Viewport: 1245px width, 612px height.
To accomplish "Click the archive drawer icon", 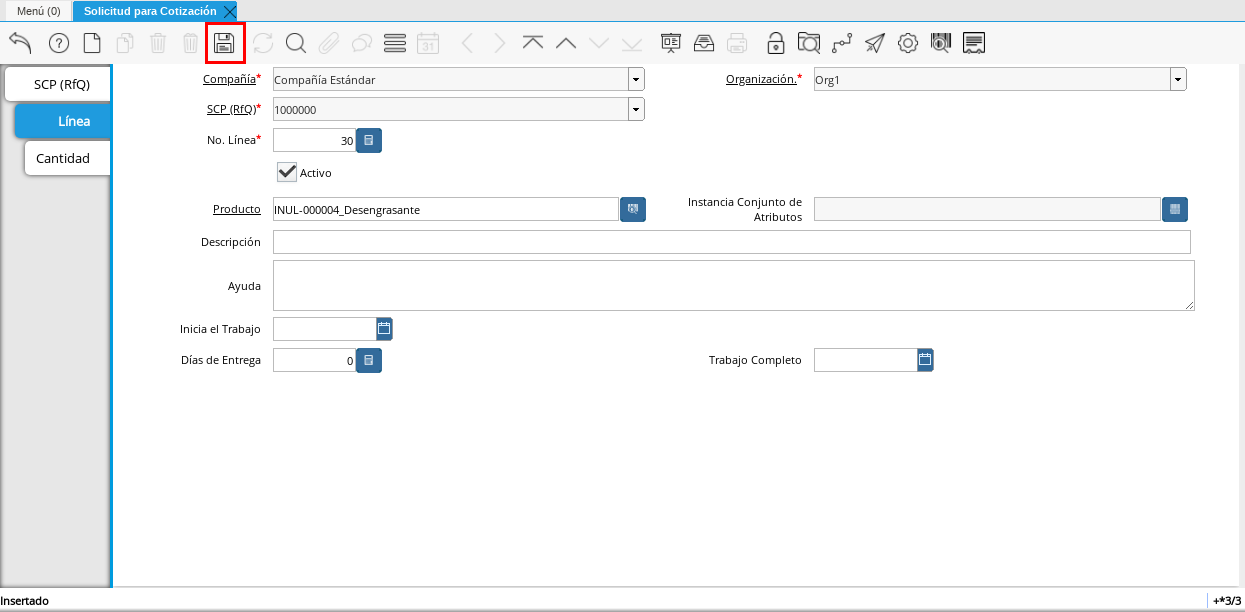I will [704, 43].
